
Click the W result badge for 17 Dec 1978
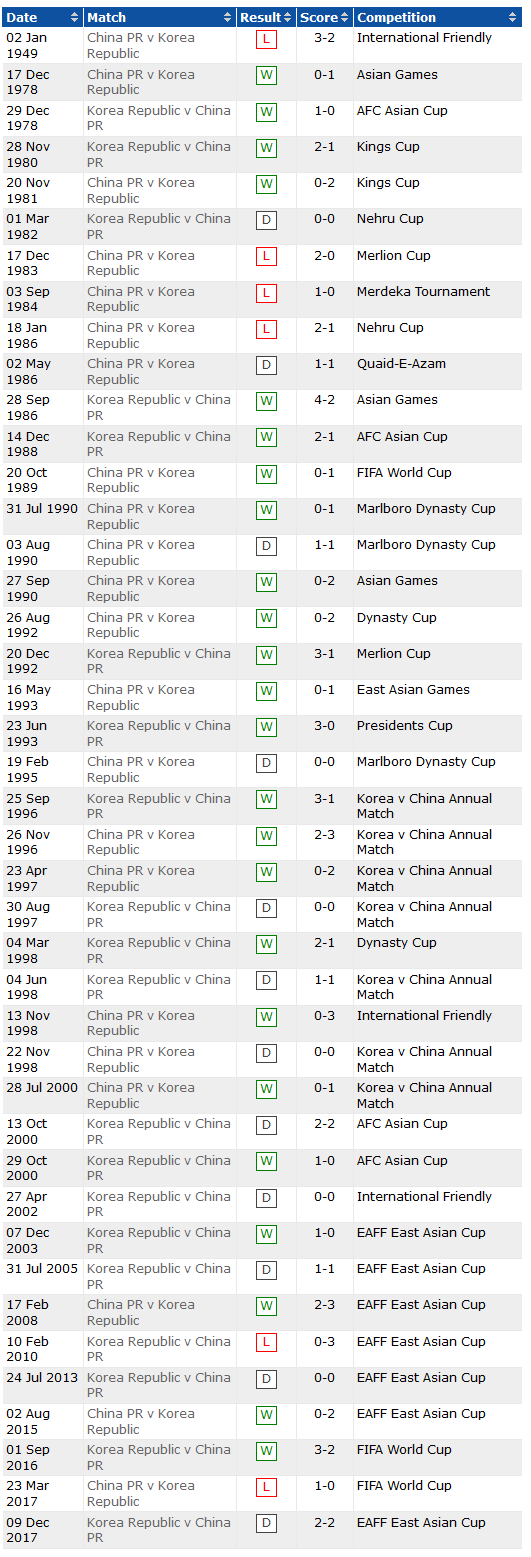(x=266, y=77)
